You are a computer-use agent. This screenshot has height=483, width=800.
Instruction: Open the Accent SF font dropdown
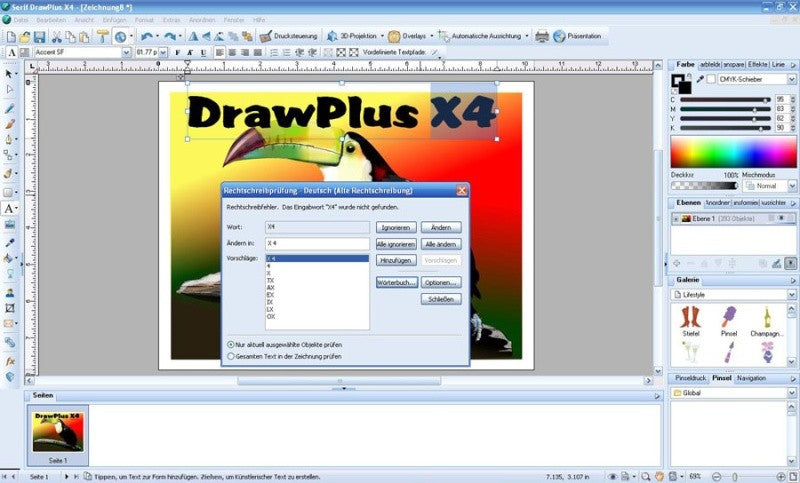click(x=126, y=53)
